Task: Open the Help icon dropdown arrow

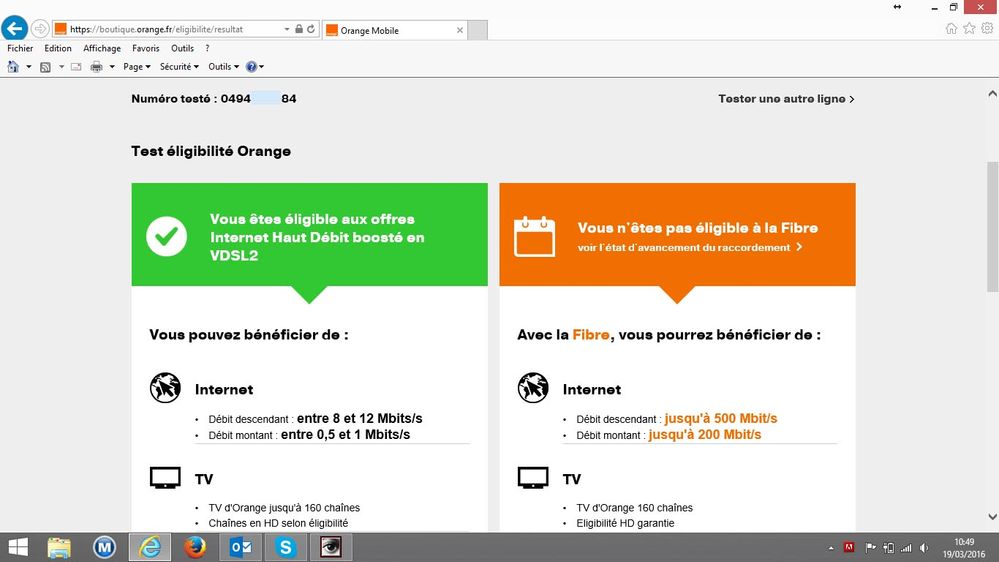Action: (x=261, y=66)
